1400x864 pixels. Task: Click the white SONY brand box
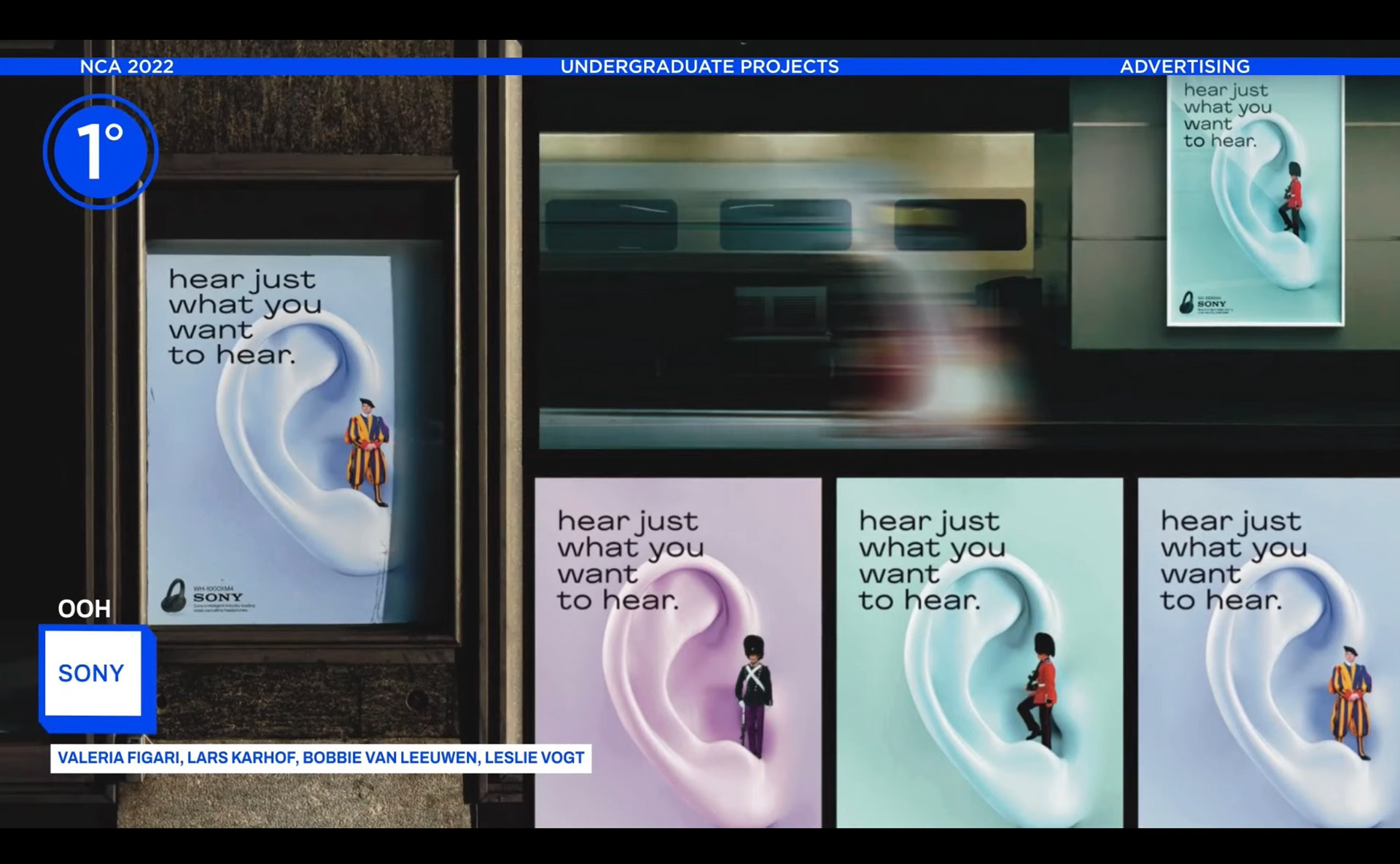point(93,673)
